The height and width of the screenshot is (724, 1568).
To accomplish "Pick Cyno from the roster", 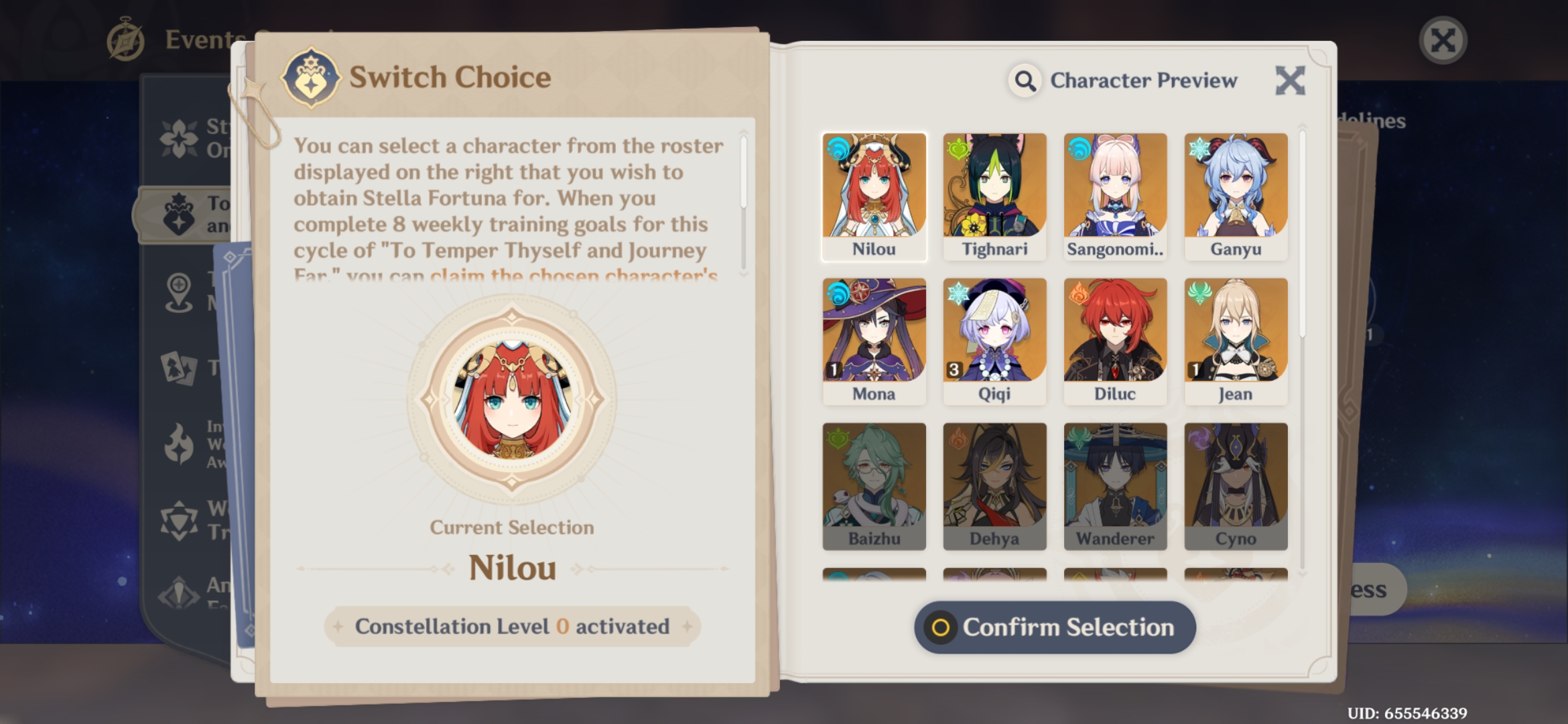I will click(1236, 486).
